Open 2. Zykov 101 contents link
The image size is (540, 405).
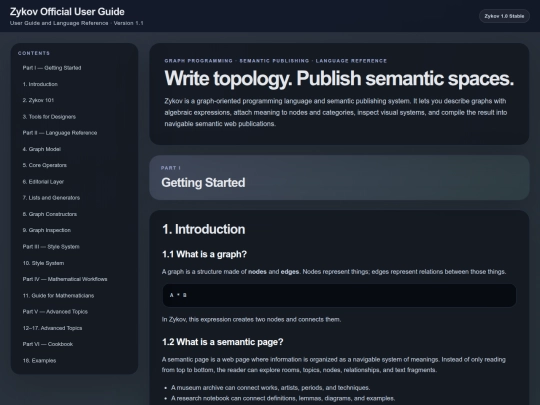38,100
